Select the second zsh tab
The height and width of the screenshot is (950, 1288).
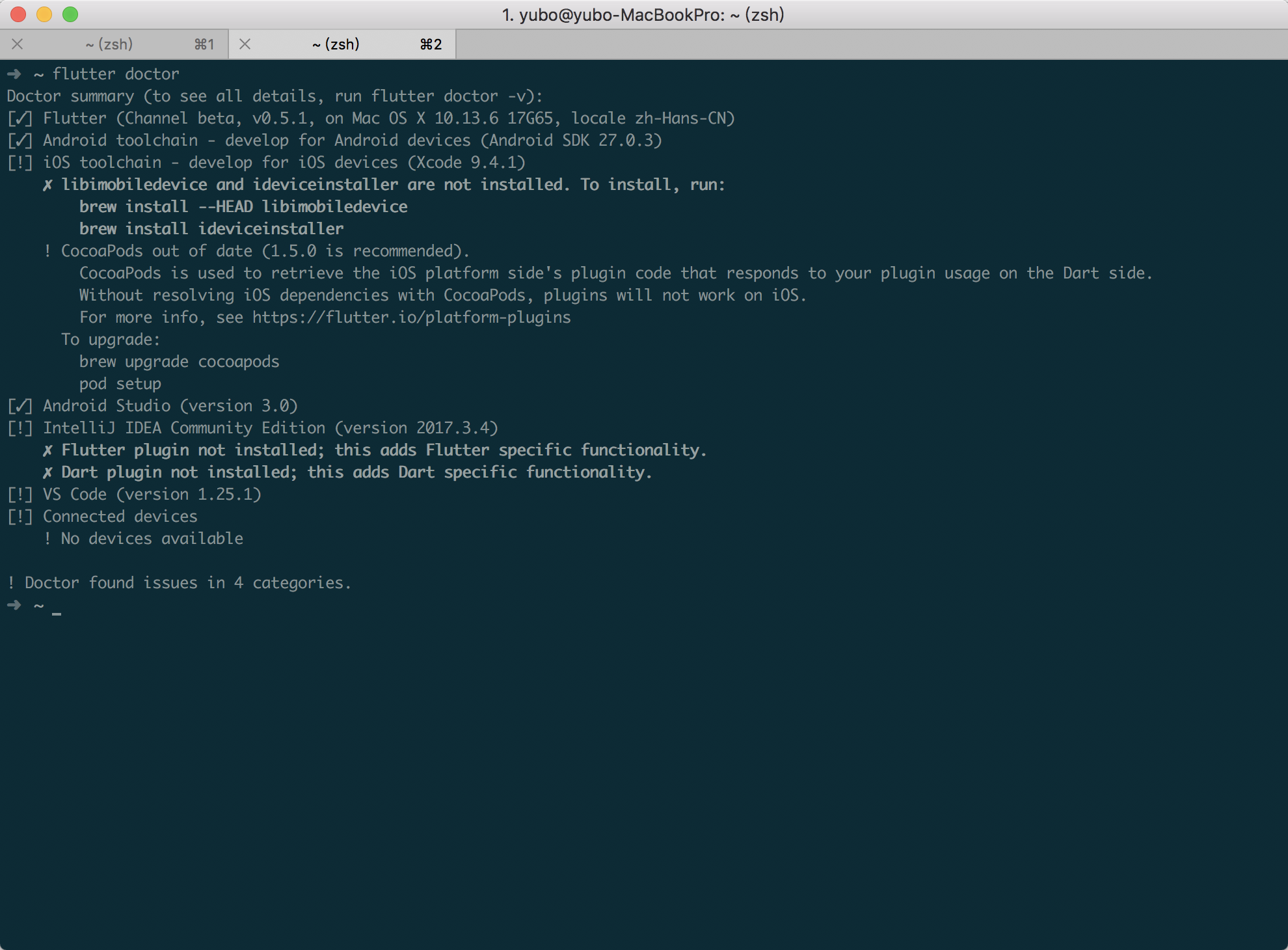pyautogui.click(x=342, y=44)
